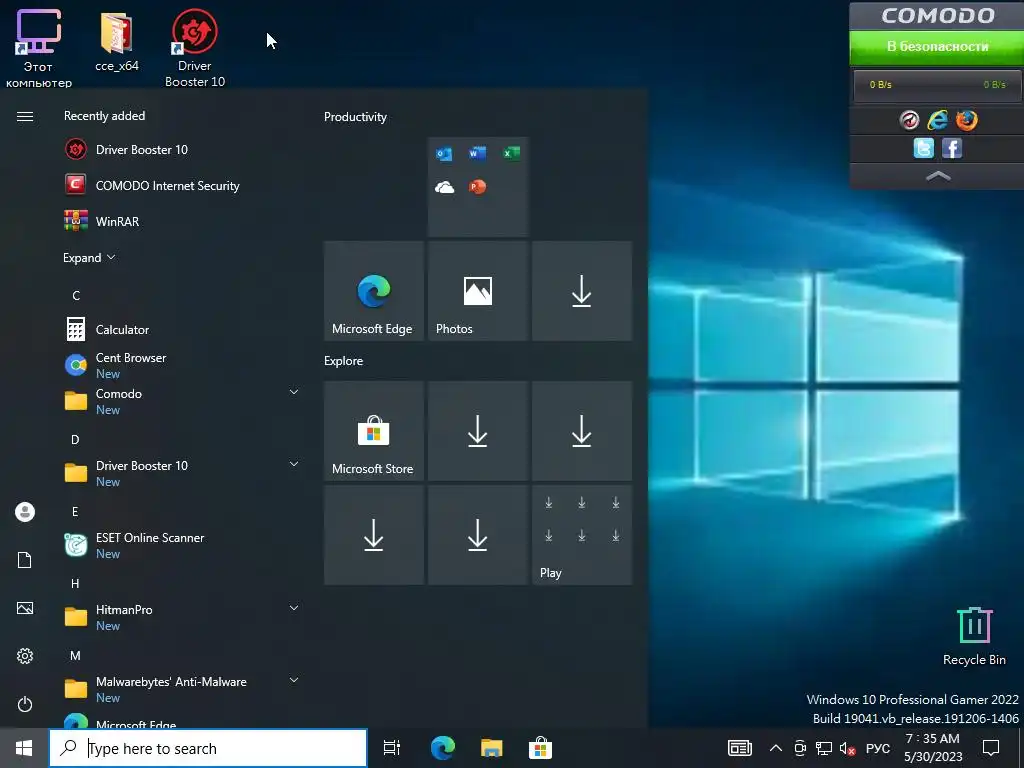The height and width of the screenshot is (768, 1024).
Task: Click the Productivity group header
Action: coord(355,117)
